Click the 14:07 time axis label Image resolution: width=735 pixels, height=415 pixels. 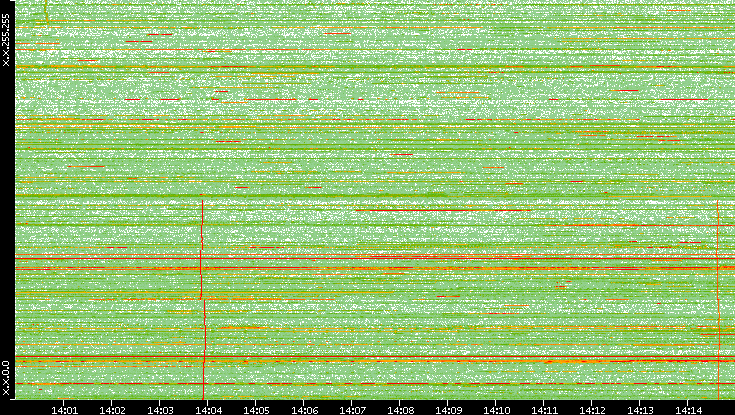pos(352,410)
